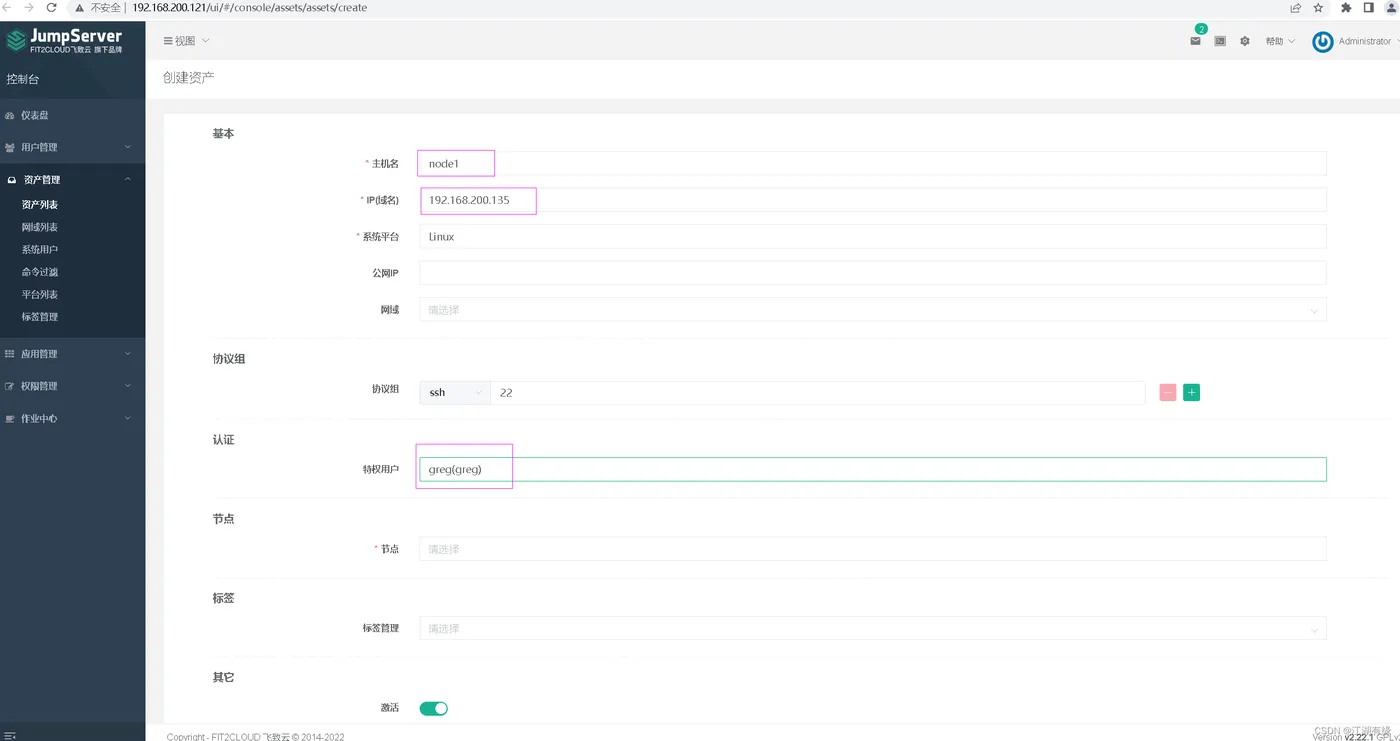The width and height of the screenshot is (1400, 741).
Task: Click 控制台 sidebar header
Action: [x=23, y=79]
